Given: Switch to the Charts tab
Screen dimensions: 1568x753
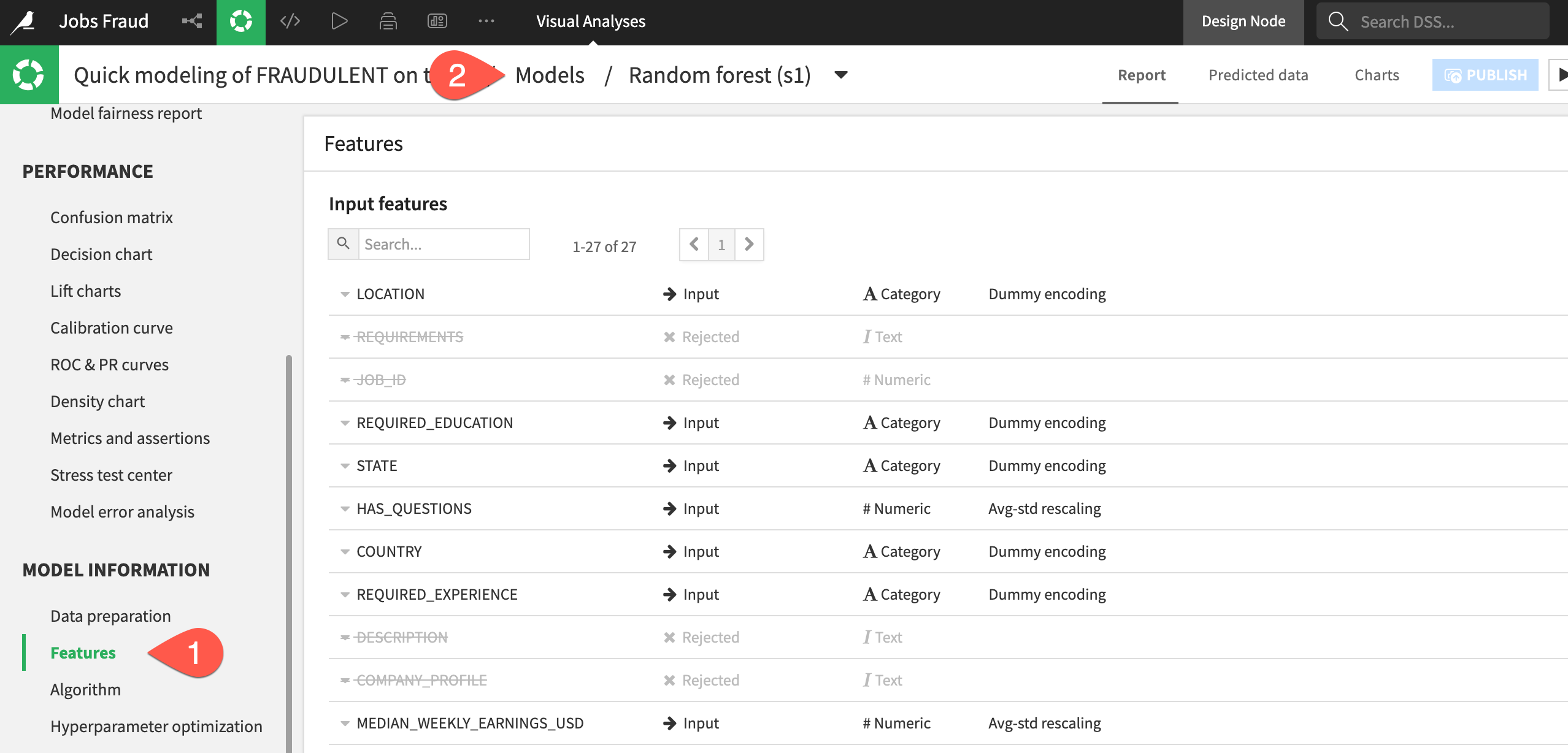Looking at the screenshot, I should [x=1377, y=75].
